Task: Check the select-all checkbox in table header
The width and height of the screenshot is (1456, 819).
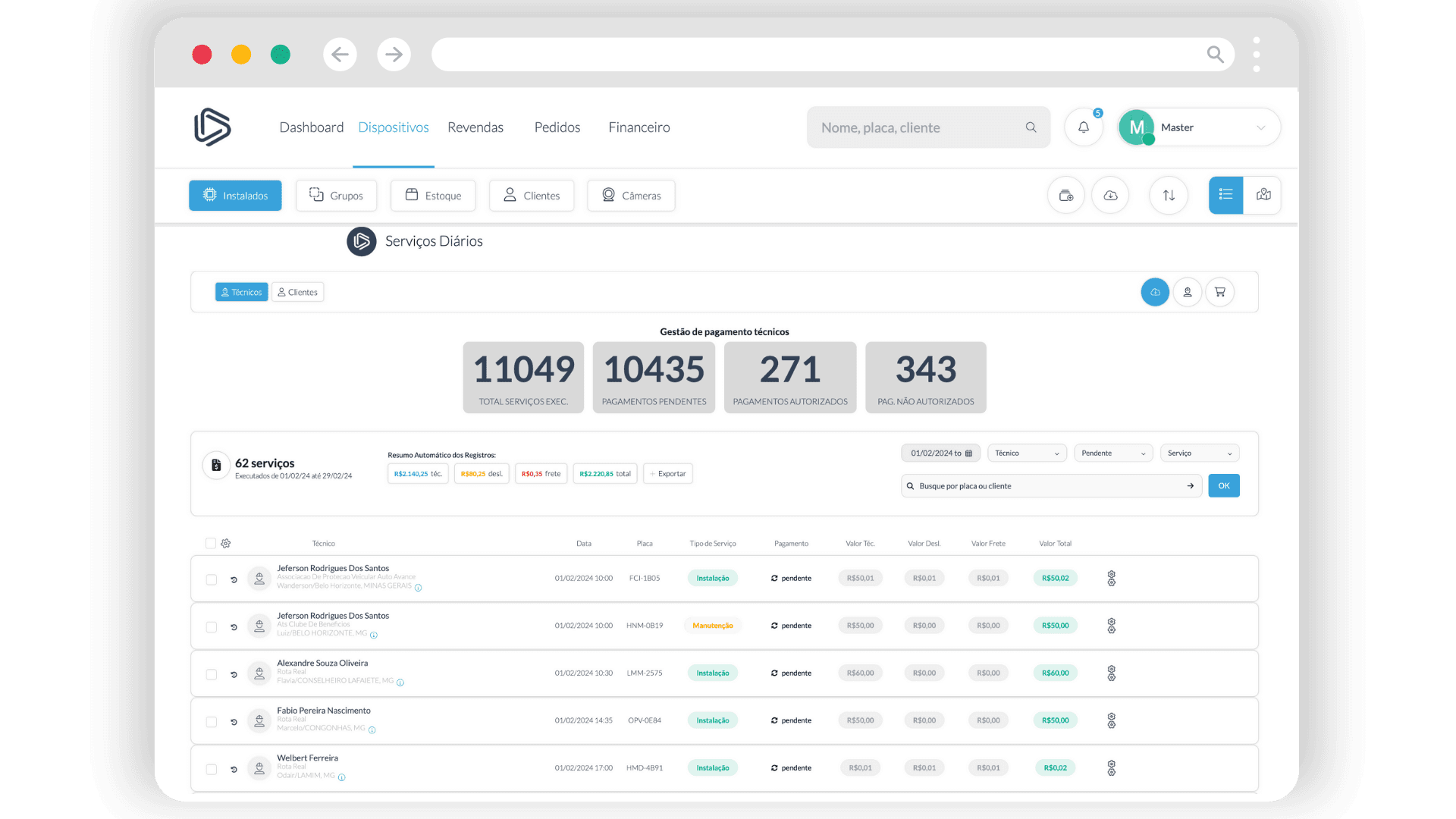Action: click(211, 543)
